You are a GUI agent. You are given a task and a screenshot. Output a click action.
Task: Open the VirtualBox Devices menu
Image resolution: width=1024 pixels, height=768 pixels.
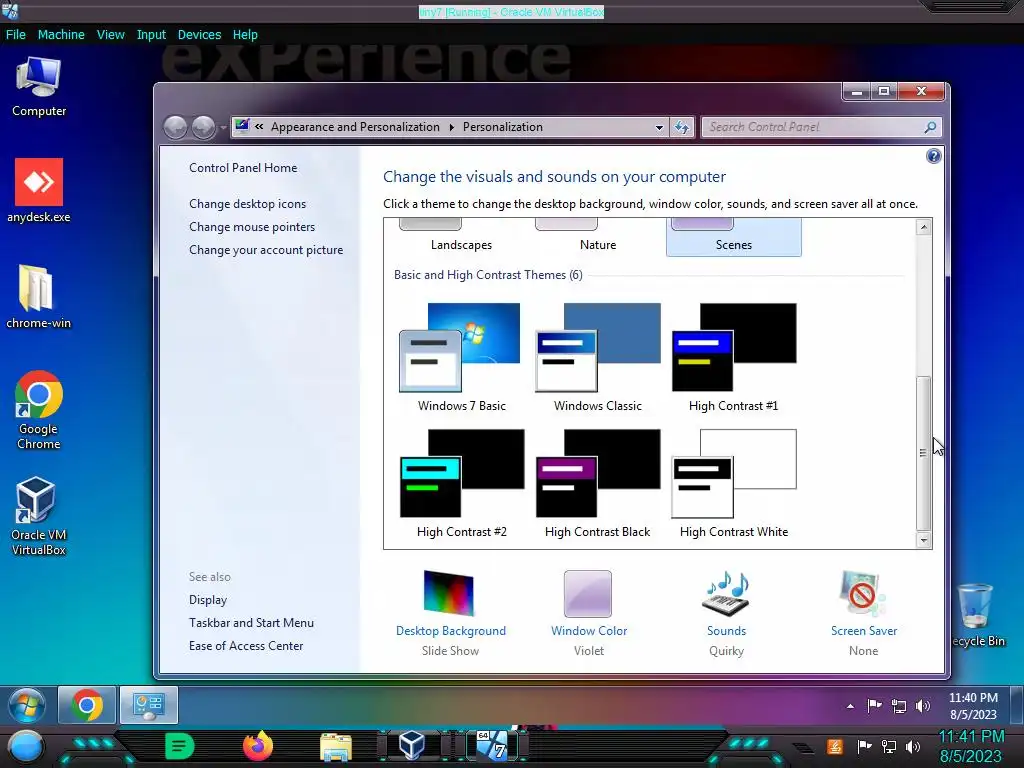coord(199,35)
